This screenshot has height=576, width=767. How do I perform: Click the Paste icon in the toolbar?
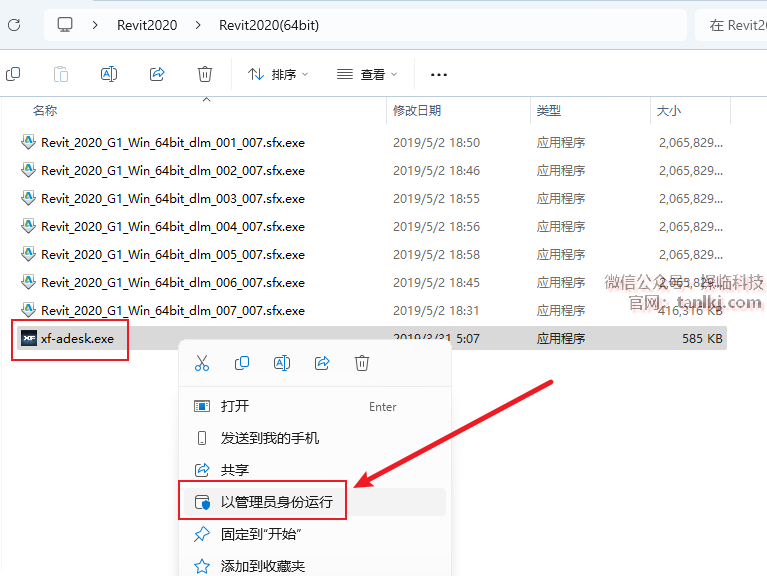pyautogui.click(x=61, y=74)
